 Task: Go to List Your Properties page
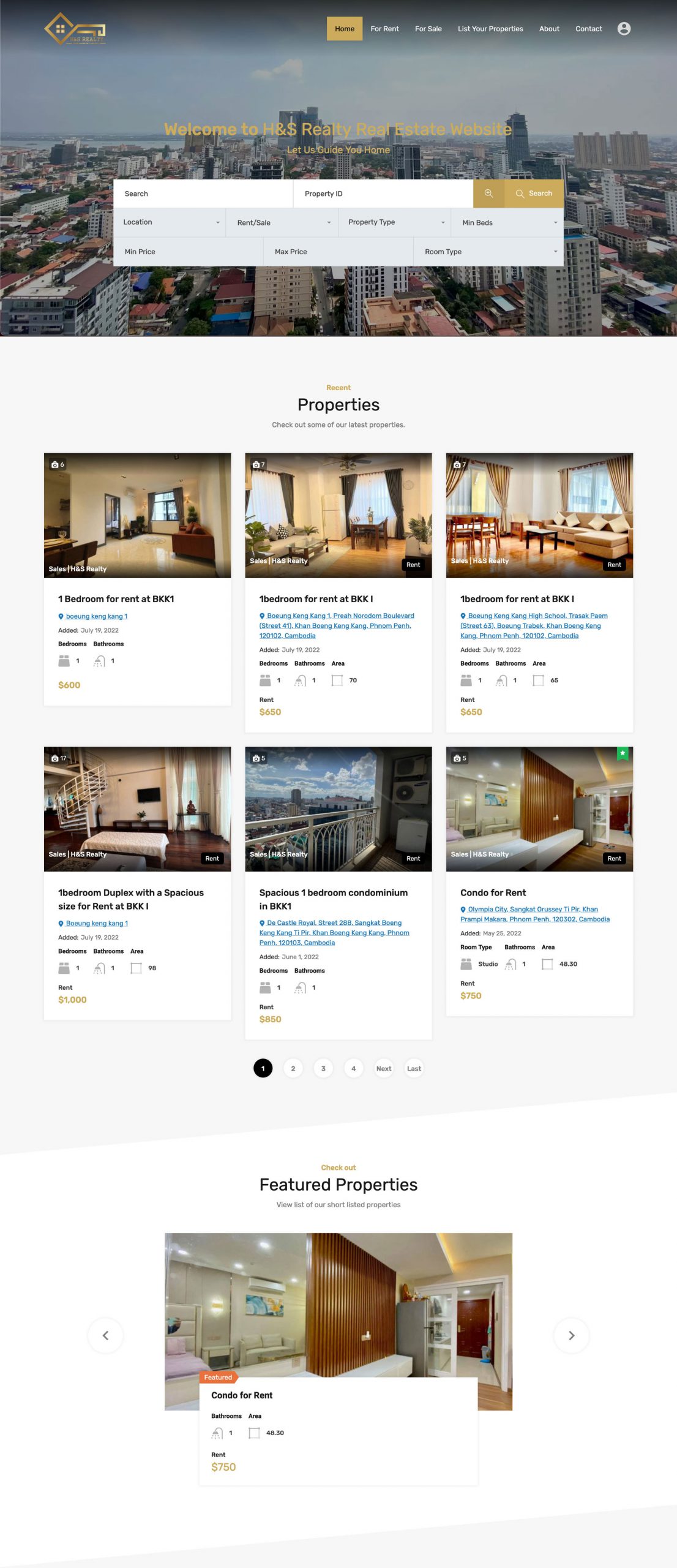(490, 29)
